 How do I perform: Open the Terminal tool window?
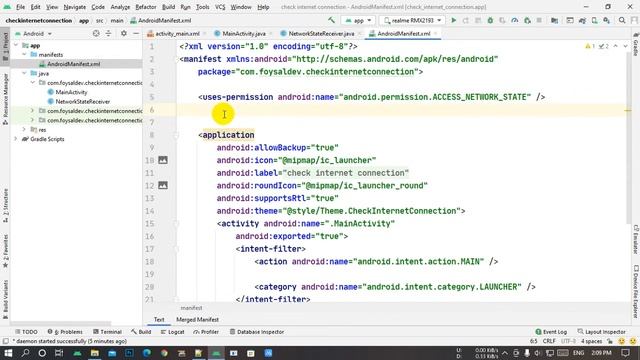(107, 332)
